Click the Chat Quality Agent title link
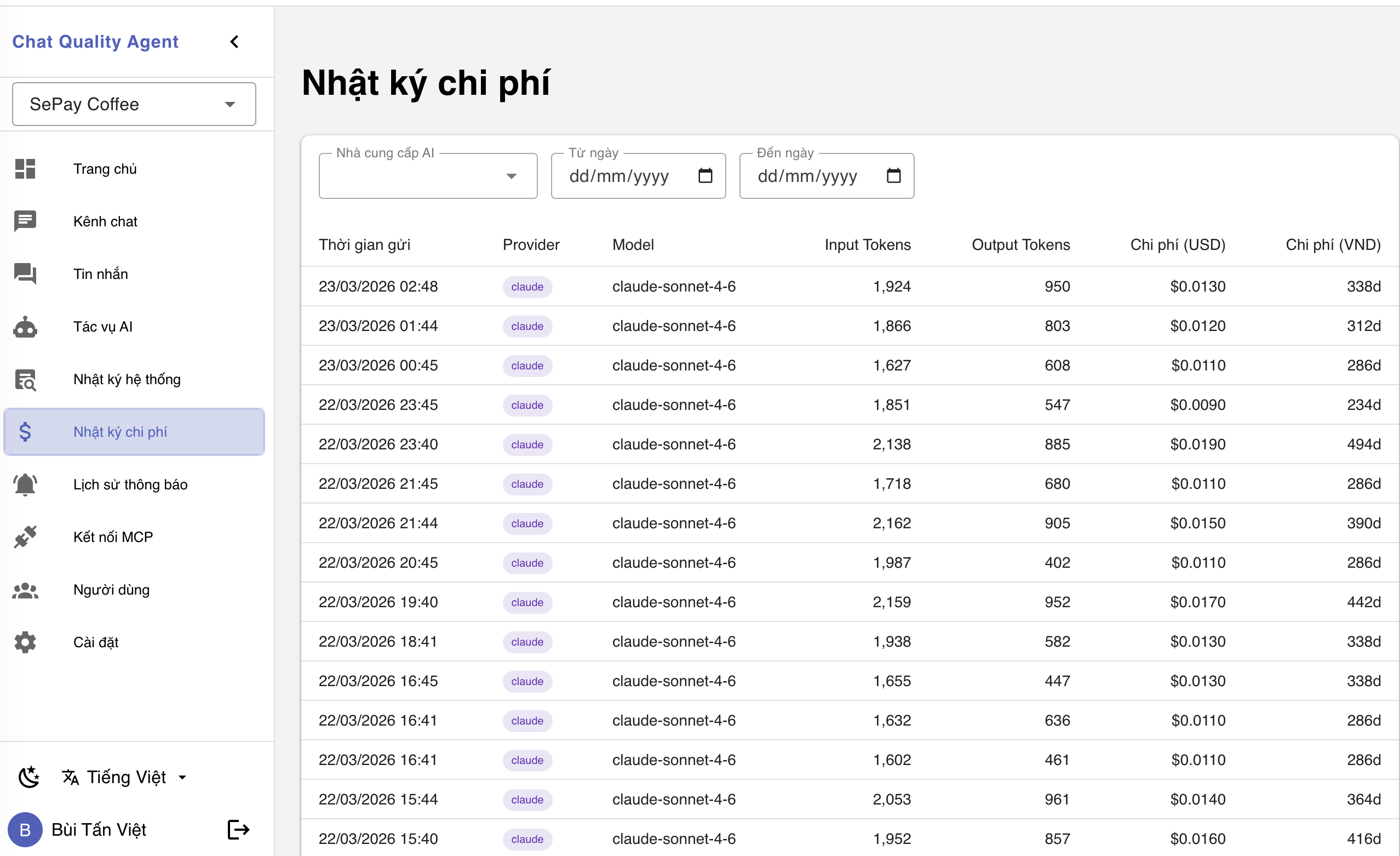 [x=95, y=42]
